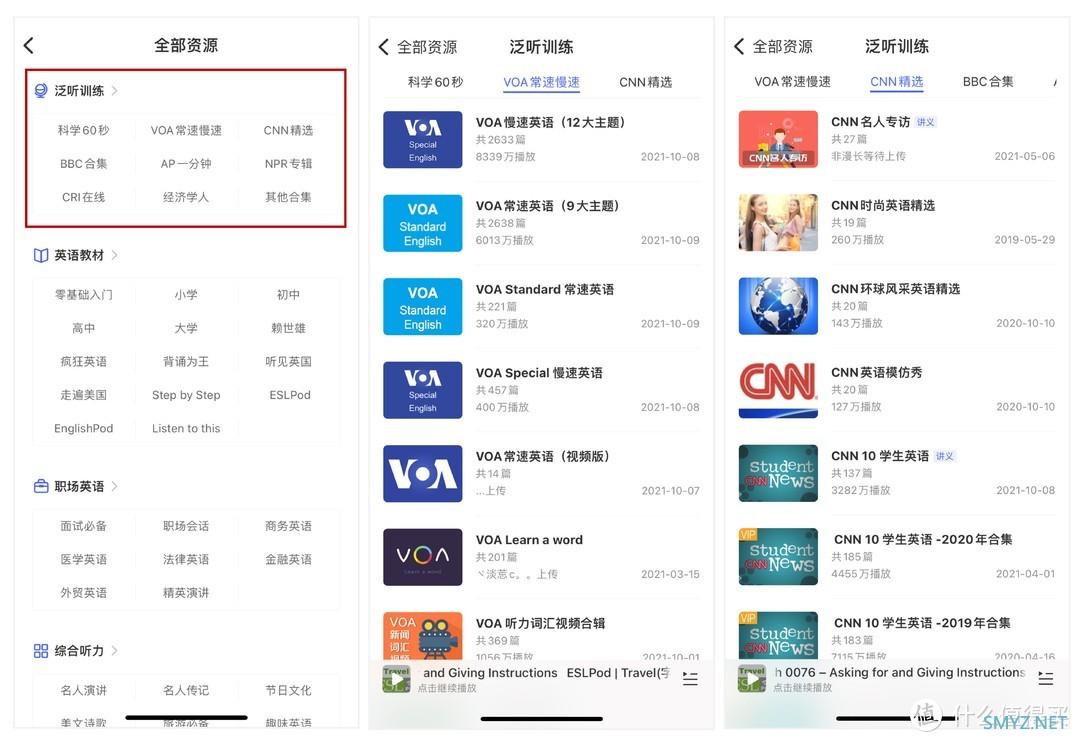Open 节日文化 listening category
This screenshot has height=742, width=1080.
(x=288, y=690)
